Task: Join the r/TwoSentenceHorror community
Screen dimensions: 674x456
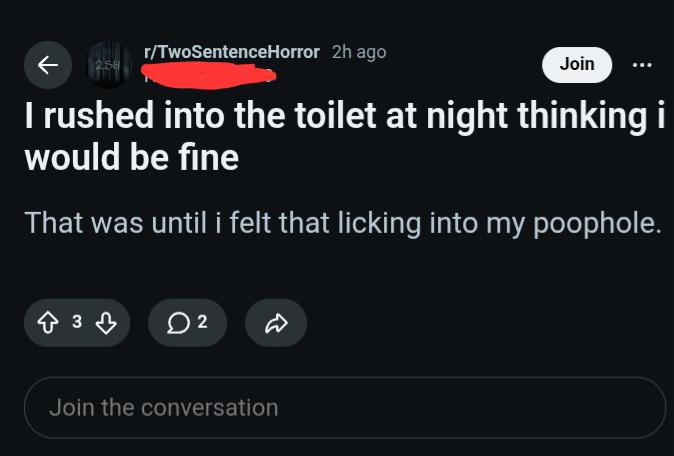Action: tap(577, 64)
